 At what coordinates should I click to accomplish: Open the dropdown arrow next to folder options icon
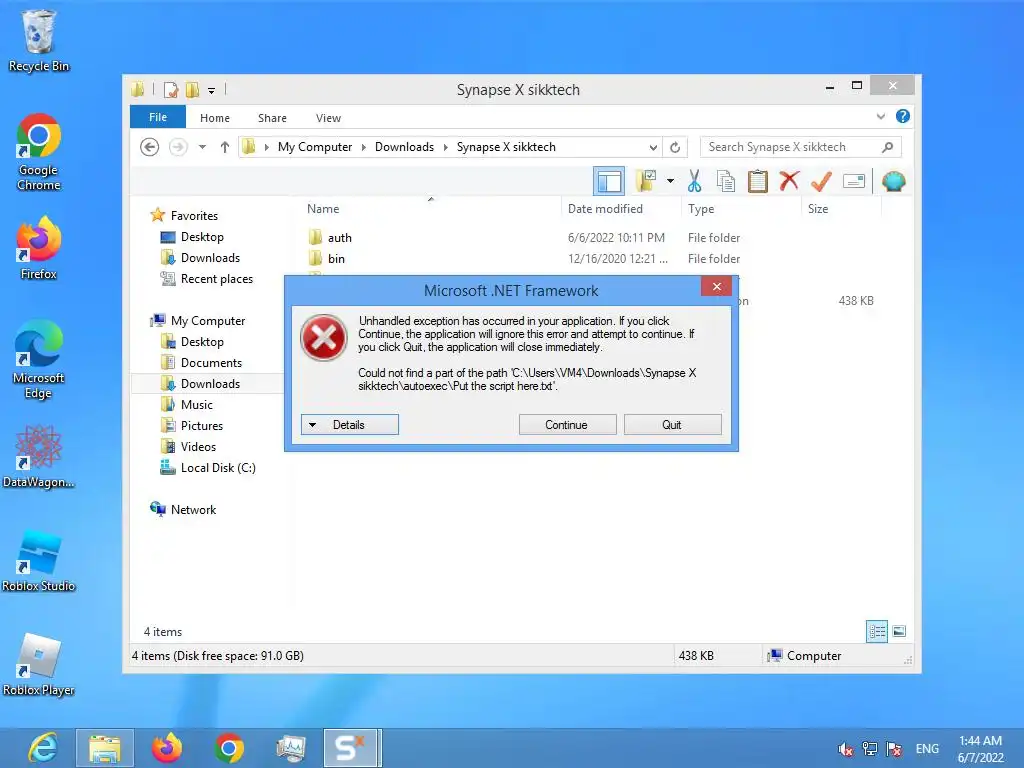point(670,181)
